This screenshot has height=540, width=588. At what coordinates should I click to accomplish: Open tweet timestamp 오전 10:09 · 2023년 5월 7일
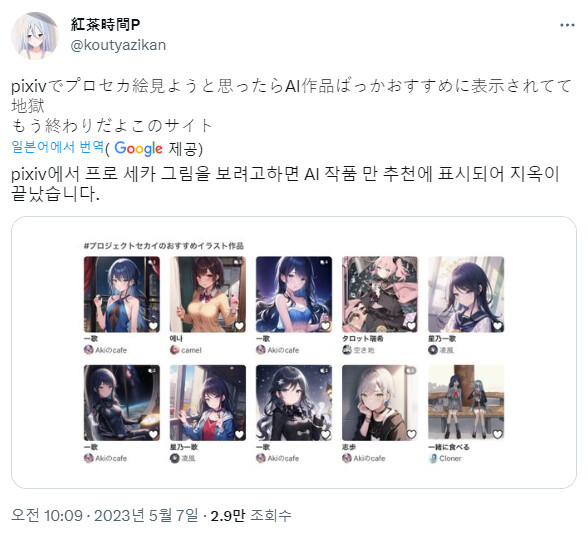104,515
